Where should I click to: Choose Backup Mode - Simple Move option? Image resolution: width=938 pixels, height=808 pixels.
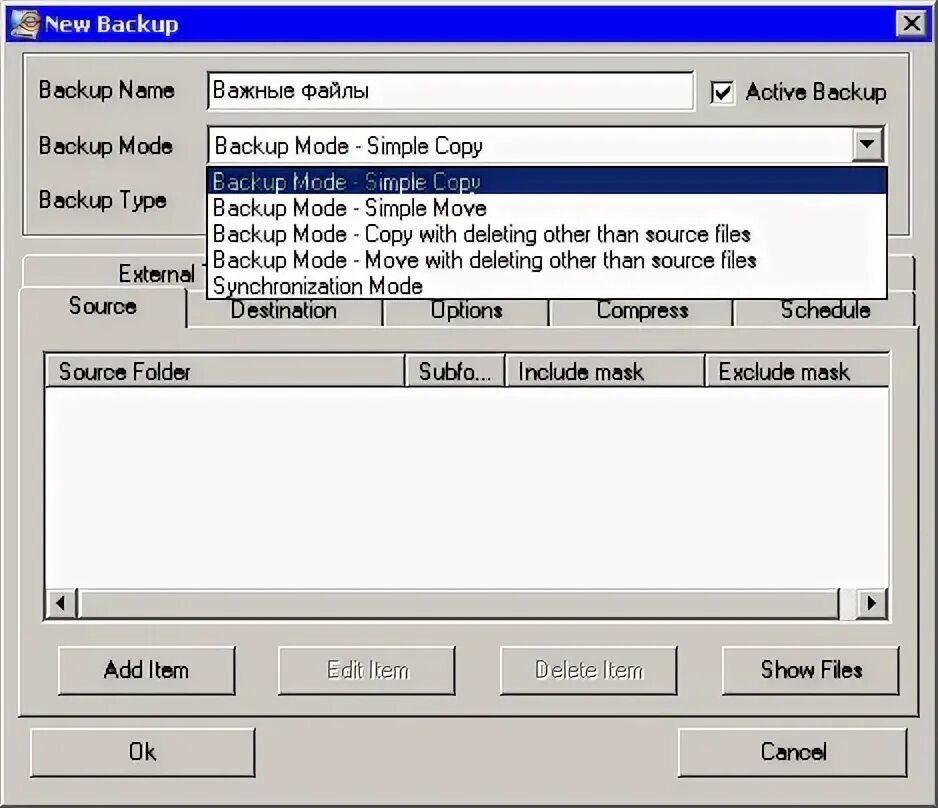click(x=546, y=208)
